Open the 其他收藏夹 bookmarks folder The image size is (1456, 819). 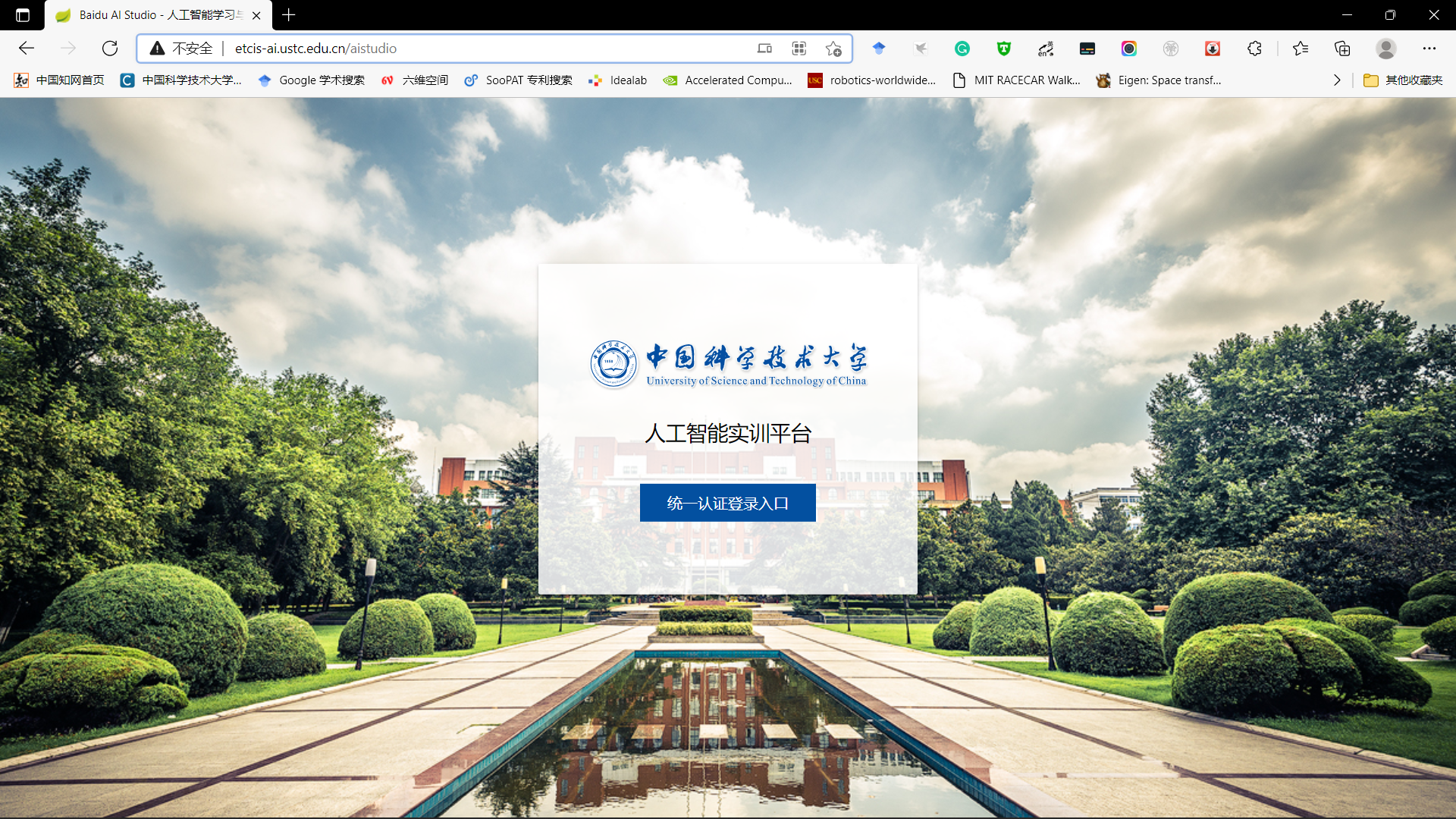point(1403,80)
